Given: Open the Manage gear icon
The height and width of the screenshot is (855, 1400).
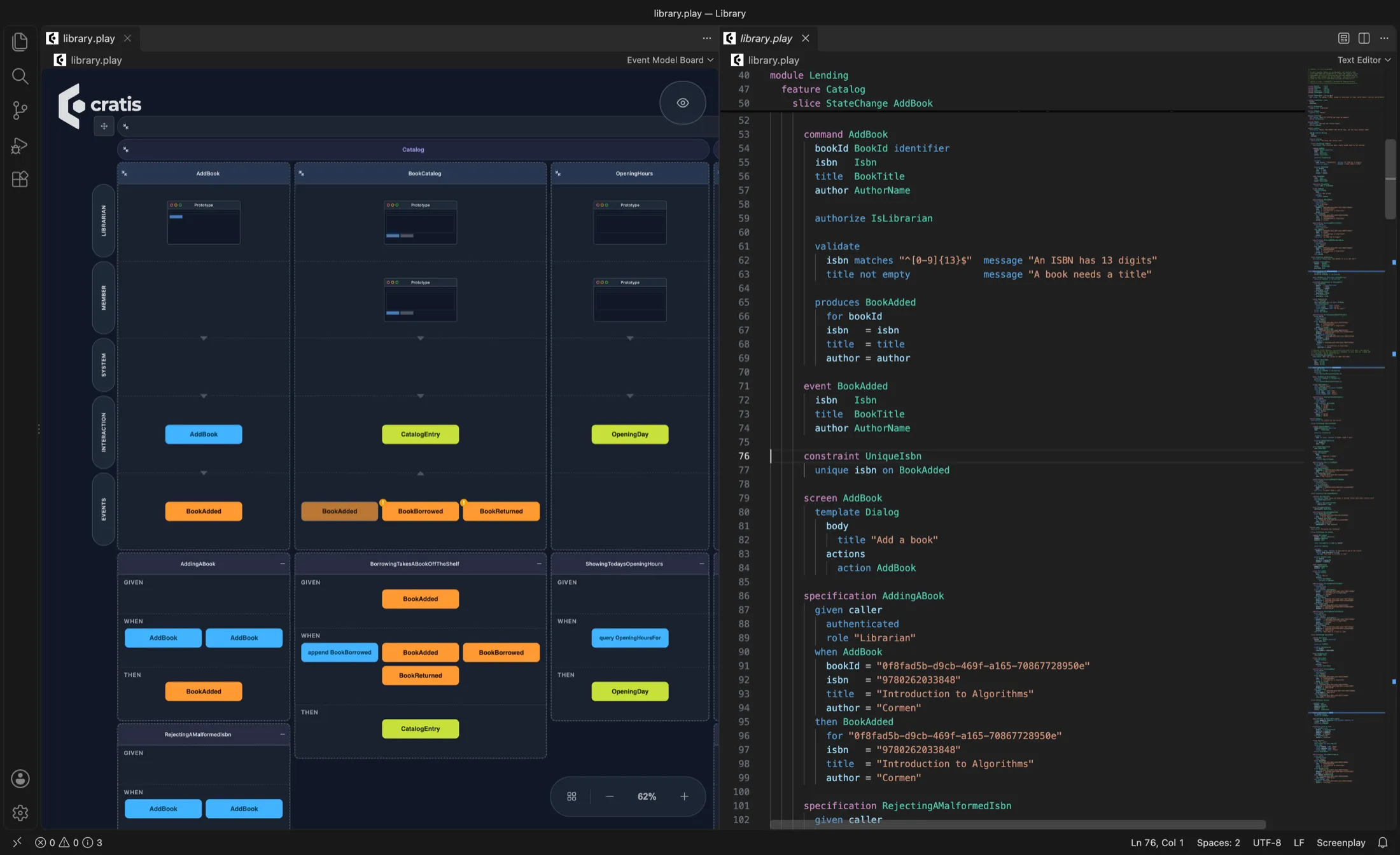Looking at the screenshot, I should [x=20, y=812].
